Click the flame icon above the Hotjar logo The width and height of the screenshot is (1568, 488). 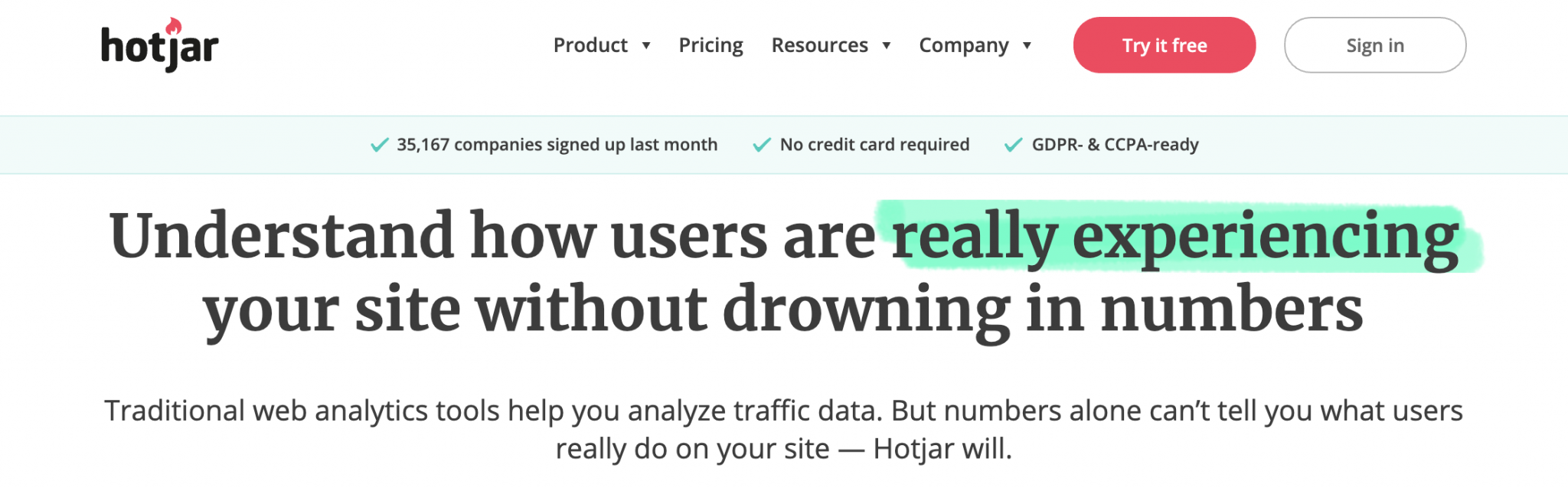coord(174,26)
